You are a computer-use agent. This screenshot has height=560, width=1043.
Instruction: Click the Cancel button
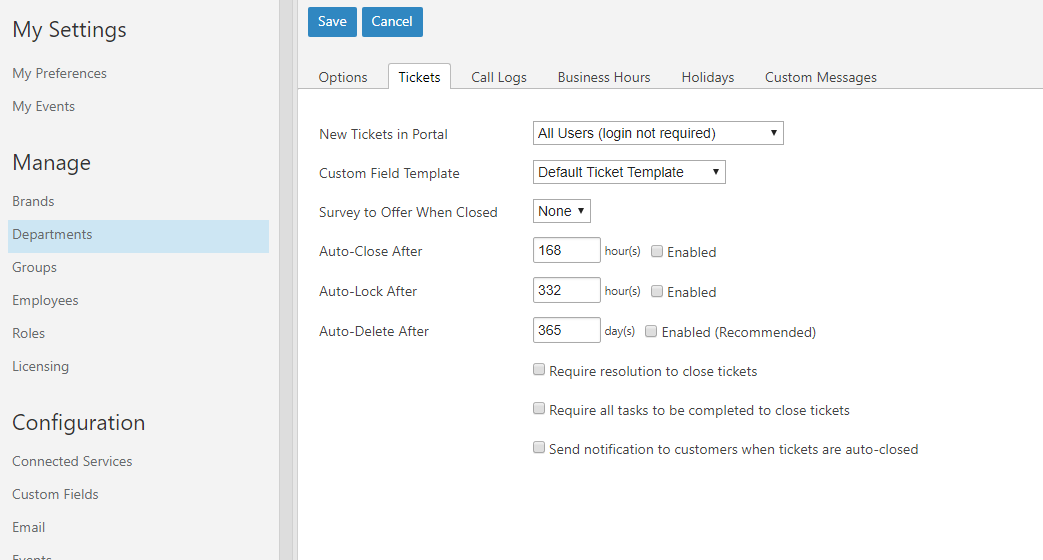(x=392, y=22)
